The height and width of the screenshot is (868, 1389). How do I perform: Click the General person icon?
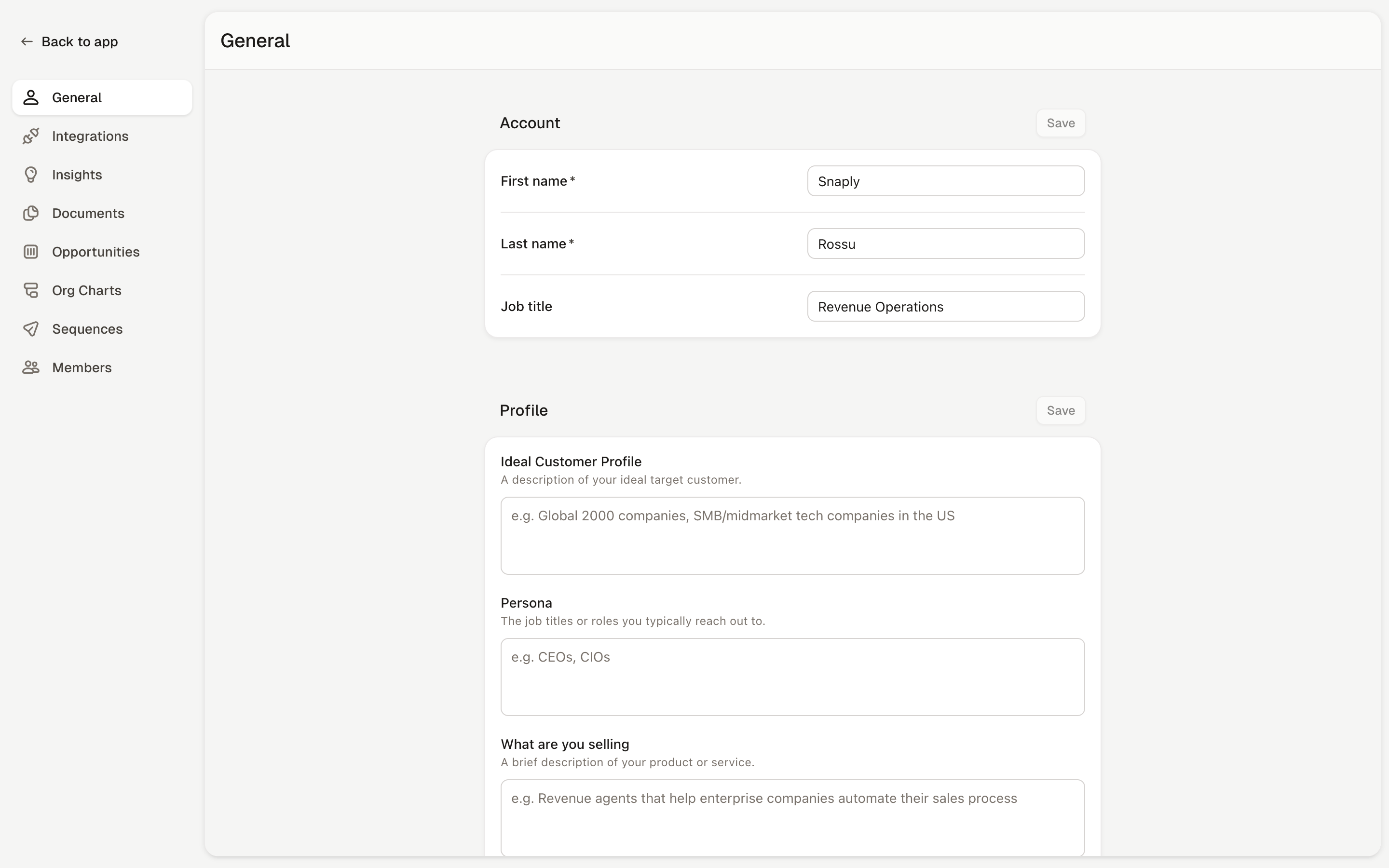point(31,97)
